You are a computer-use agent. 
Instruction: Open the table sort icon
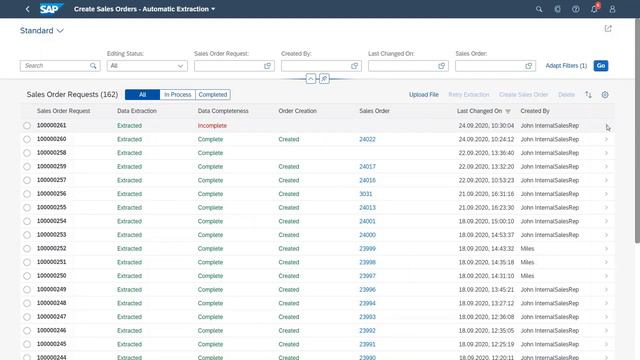click(588, 95)
